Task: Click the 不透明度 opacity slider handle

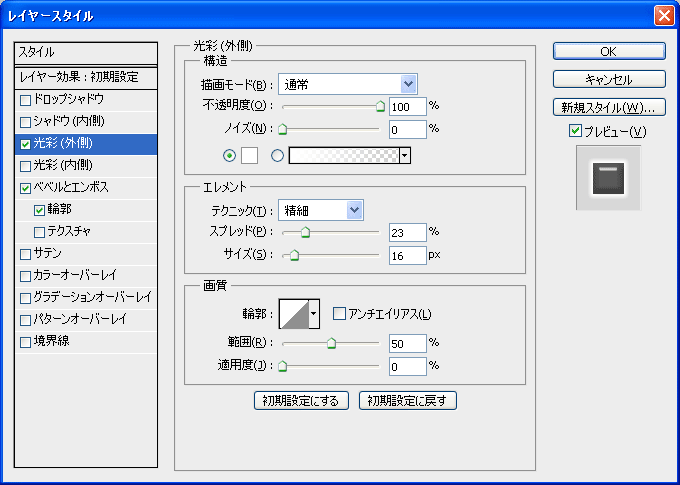Action: tap(380, 104)
